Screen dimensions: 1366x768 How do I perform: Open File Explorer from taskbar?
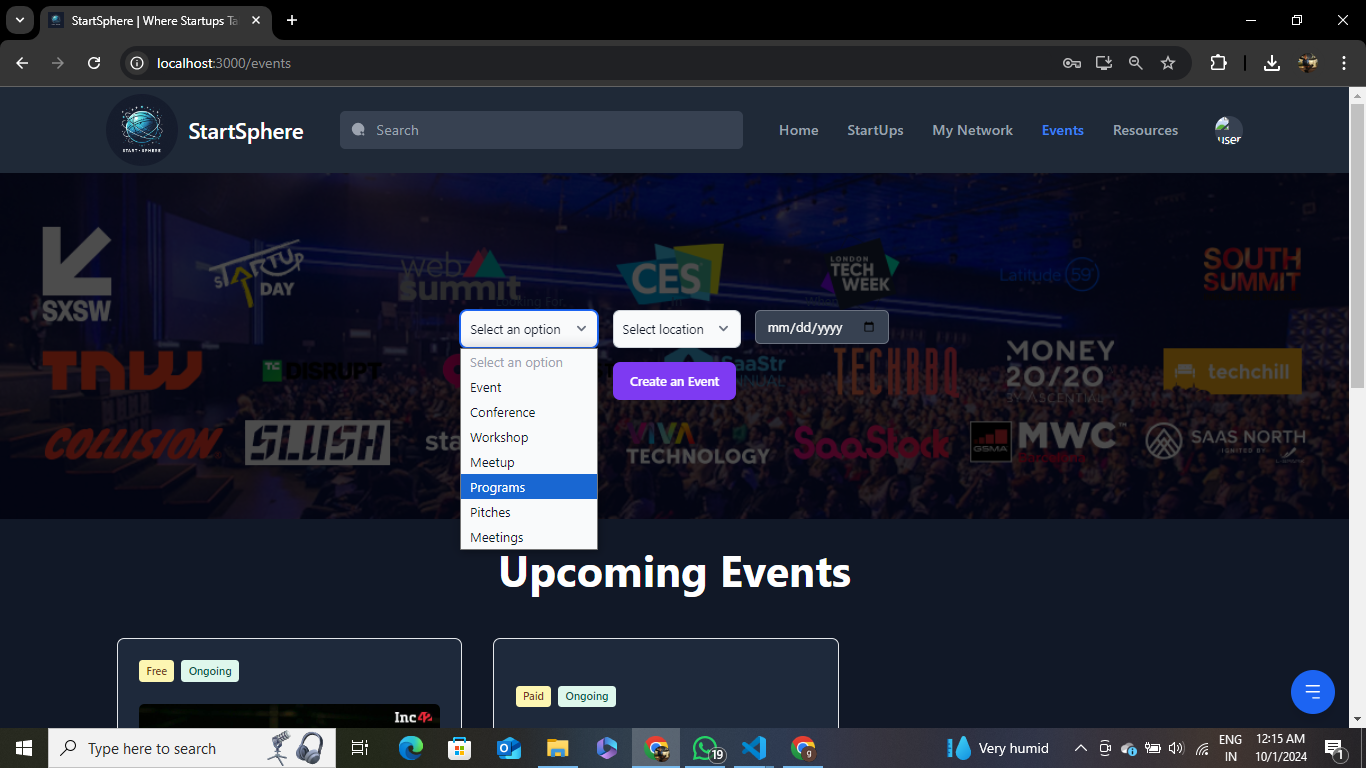(x=557, y=748)
